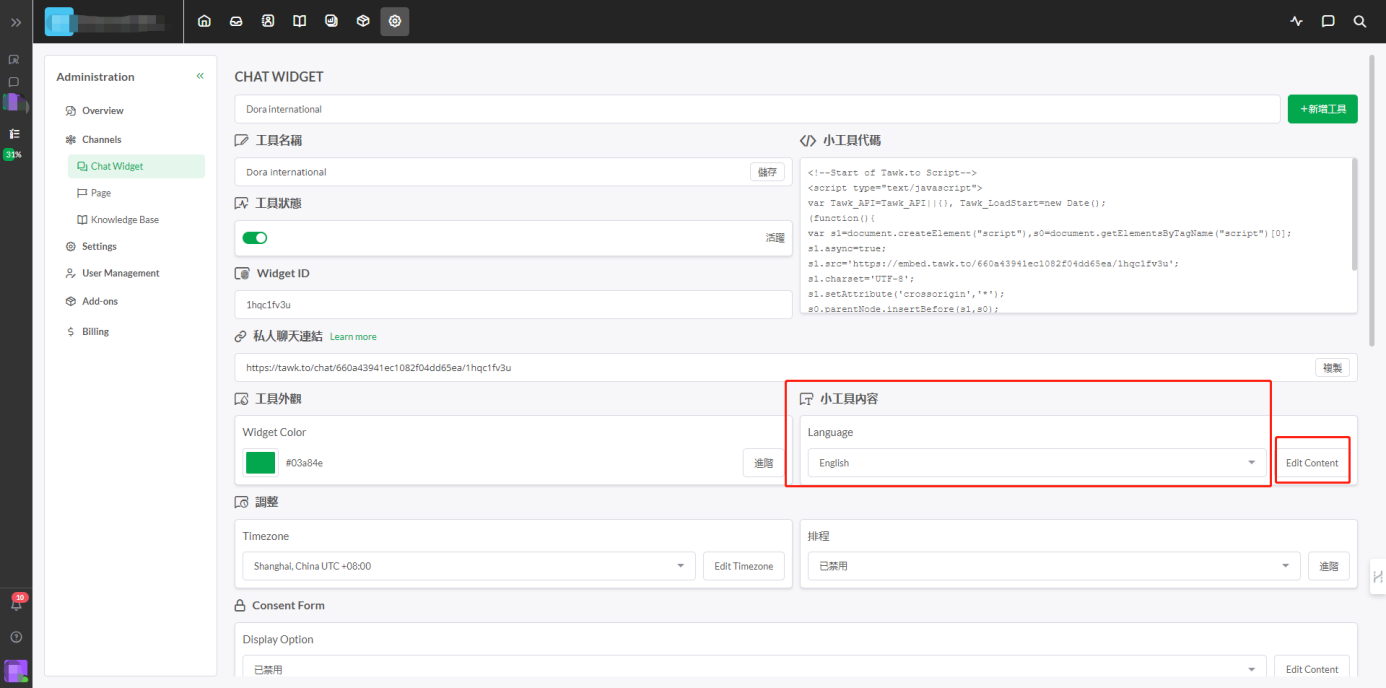The image size is (1386, 688).
Task: Open the knowledge base book icon
Action: coord(299,21)
